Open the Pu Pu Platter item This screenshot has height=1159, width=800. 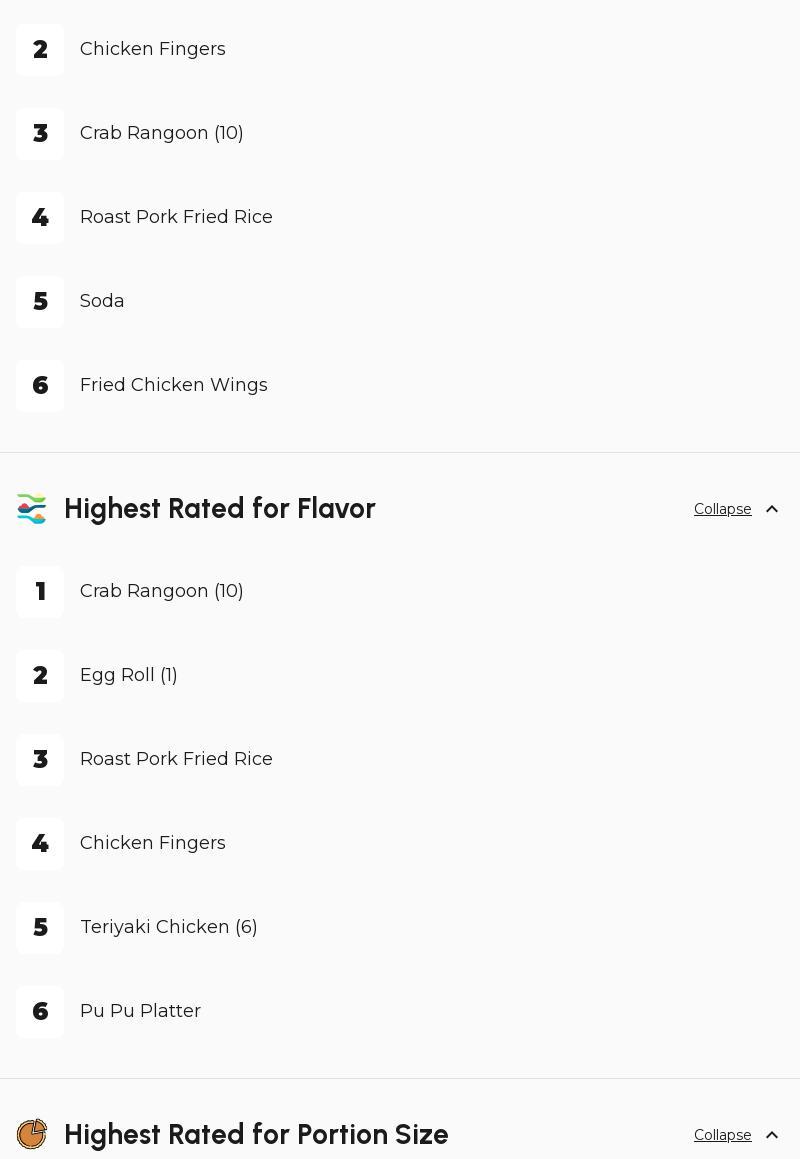coord(140,1011)
